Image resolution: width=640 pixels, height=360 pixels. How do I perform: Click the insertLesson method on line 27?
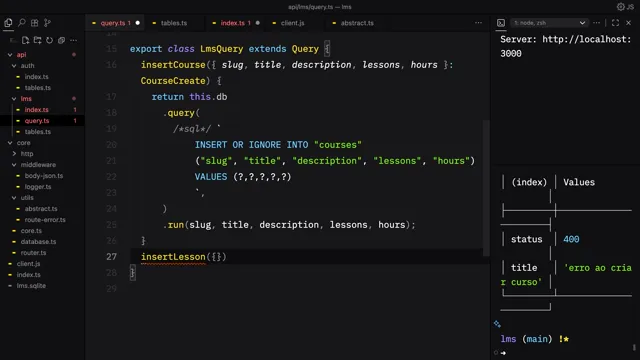pos(173,257)
